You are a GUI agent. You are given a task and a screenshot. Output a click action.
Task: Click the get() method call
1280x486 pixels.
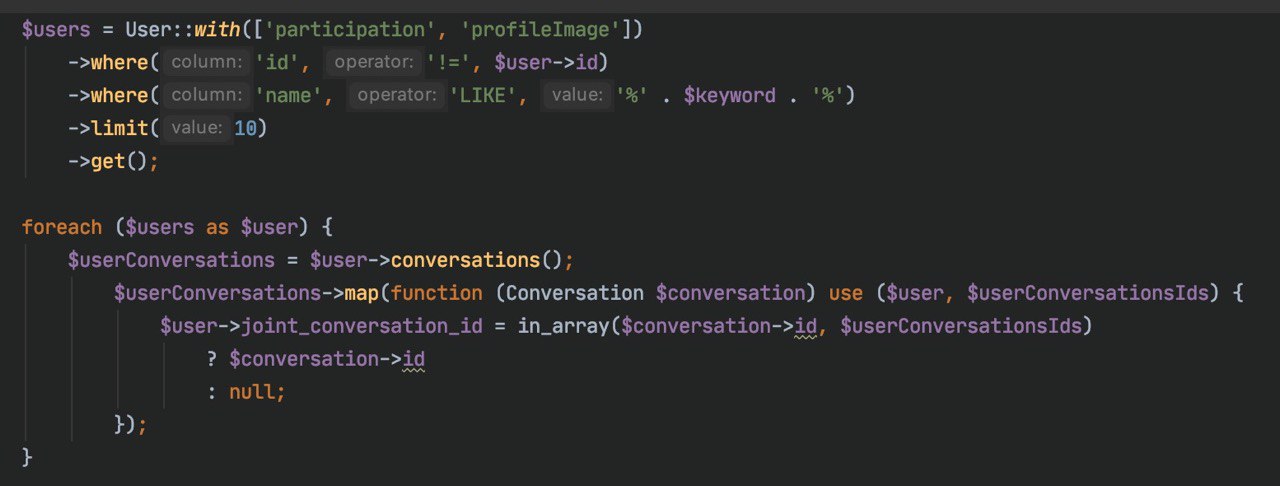point(119,162)
